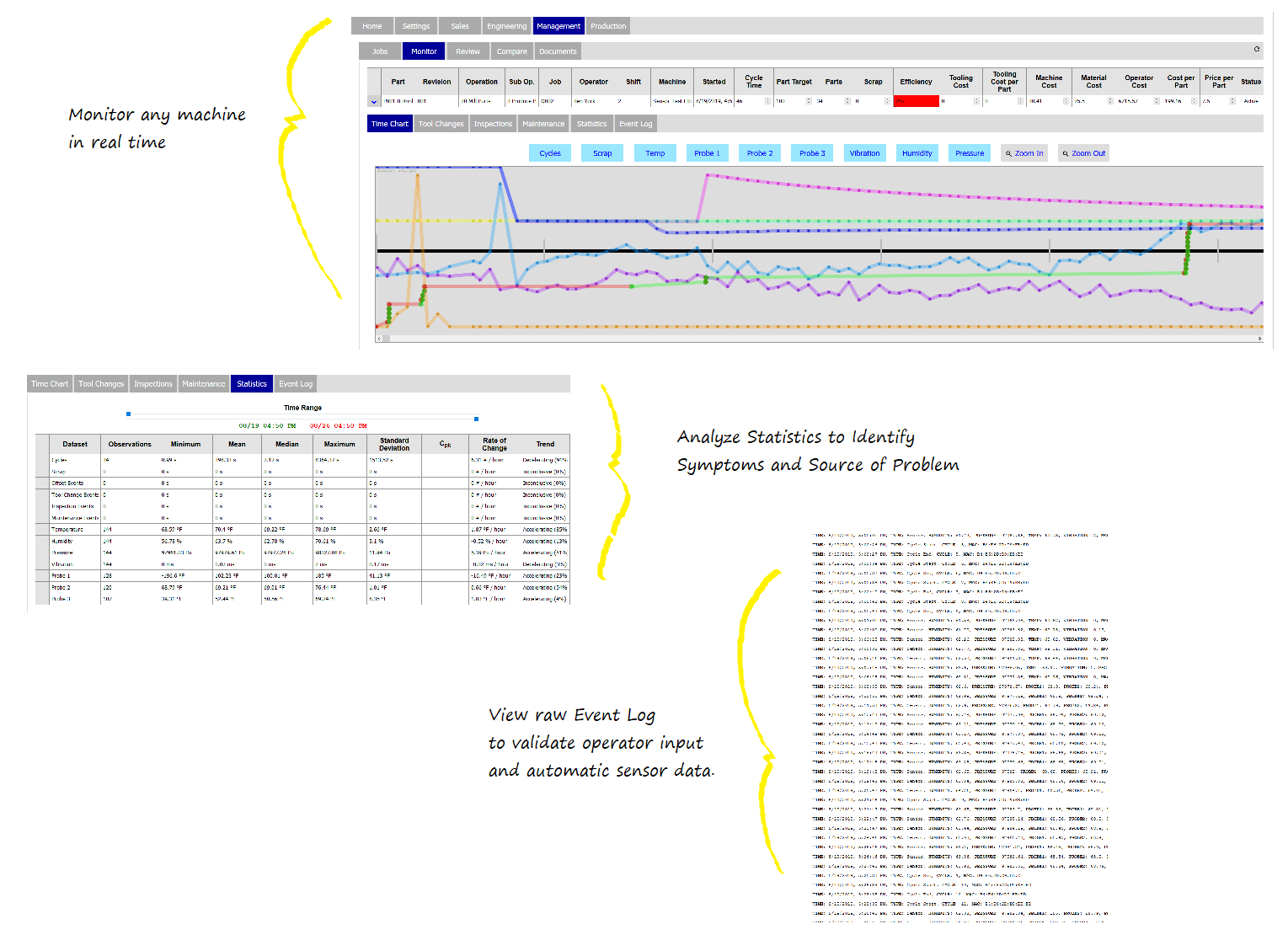Open the Review sub-tab

[x=468, y=51]
